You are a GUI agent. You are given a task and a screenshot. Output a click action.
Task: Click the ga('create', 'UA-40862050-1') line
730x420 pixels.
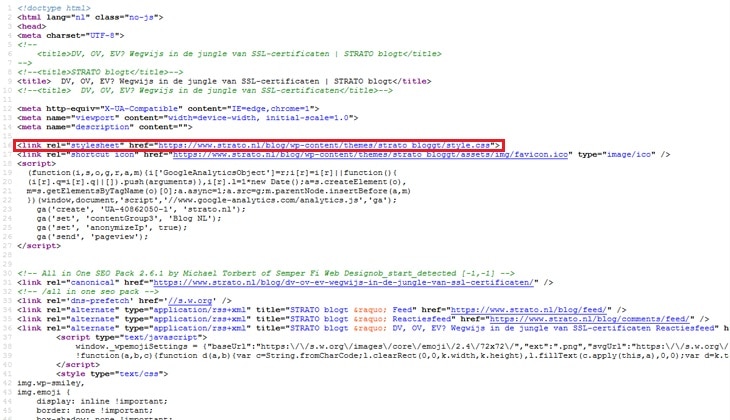[141, 209]
